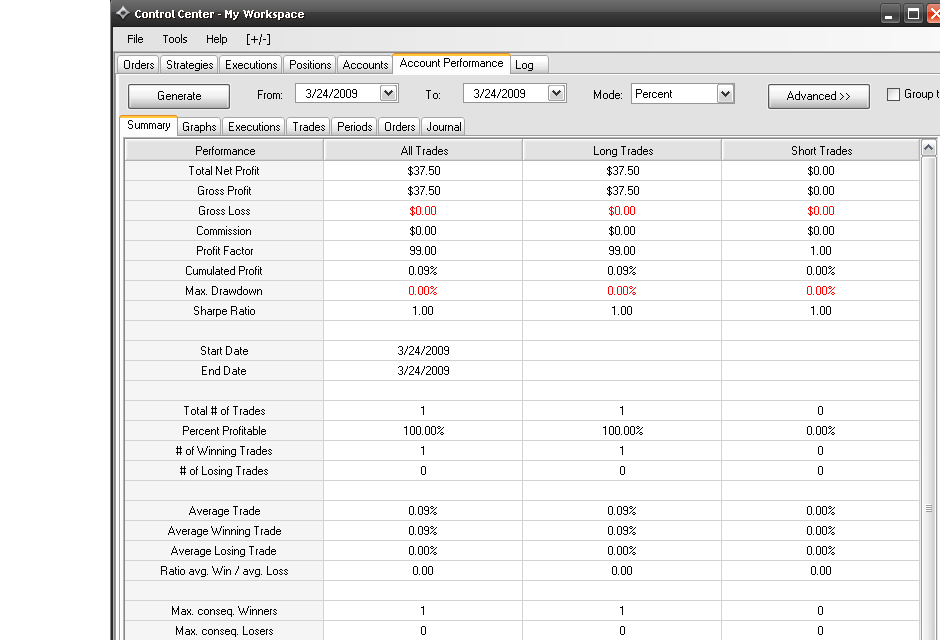This screenshot has width=940, height=640.
Task: Click Profit Factor All Trades value 99.00
Action: coord(423,250)
